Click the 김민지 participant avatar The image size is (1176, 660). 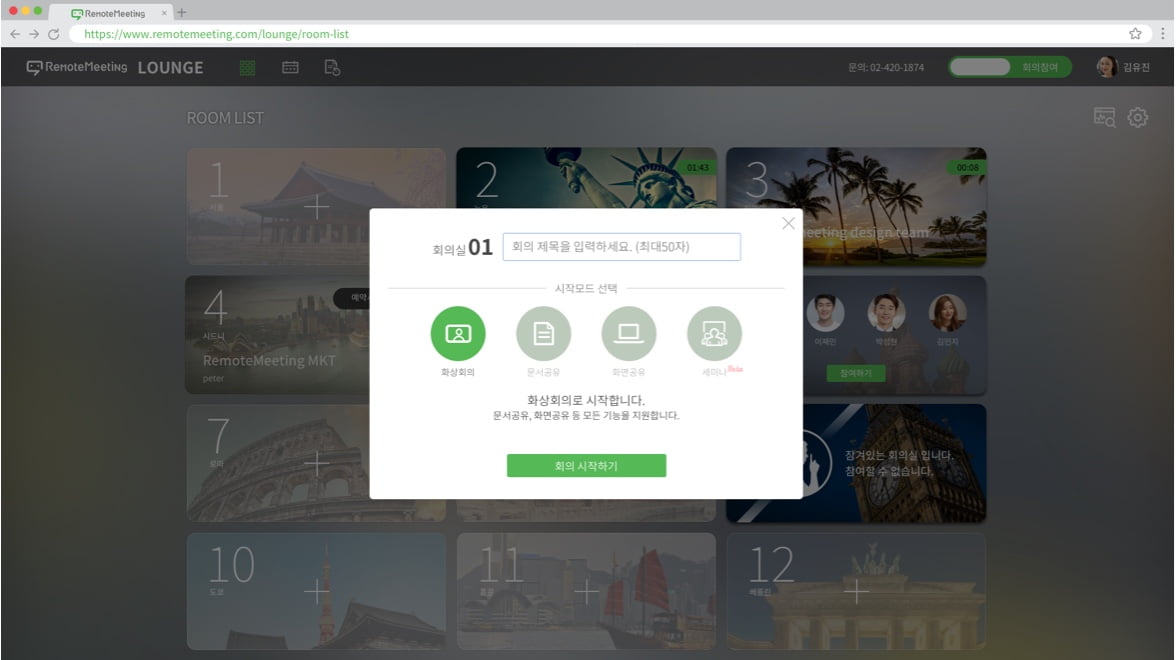pyautogui.click(x=947, y=313)
